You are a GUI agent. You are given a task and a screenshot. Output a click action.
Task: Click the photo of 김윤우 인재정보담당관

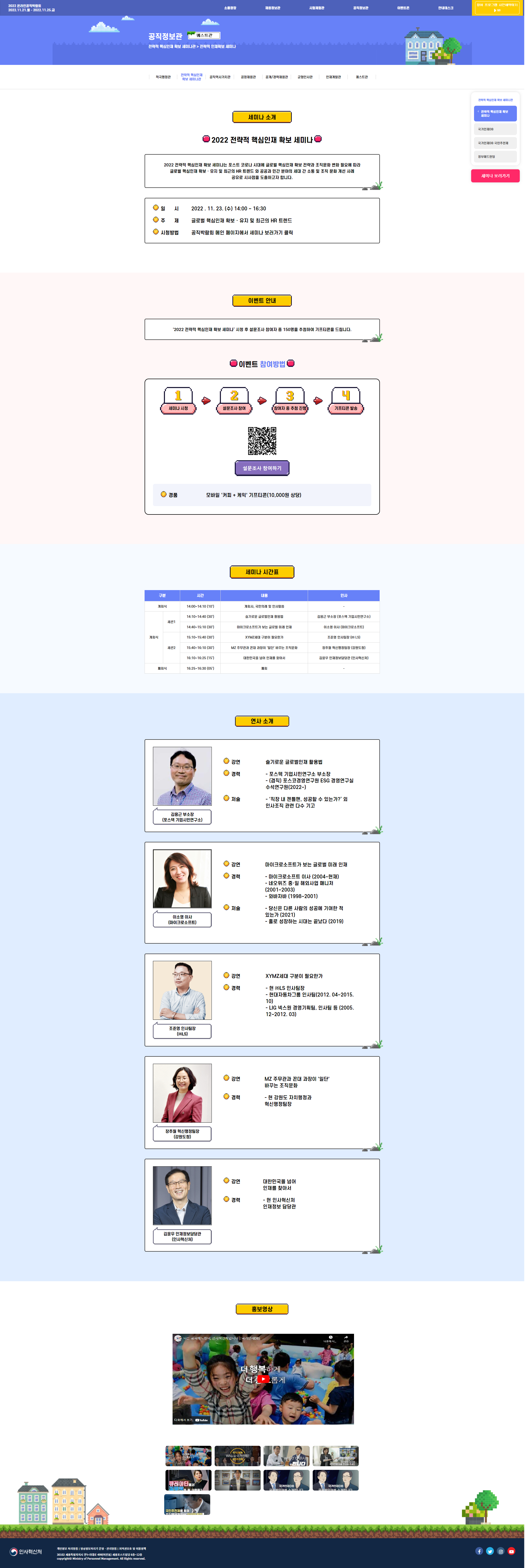coord(182,1195)
